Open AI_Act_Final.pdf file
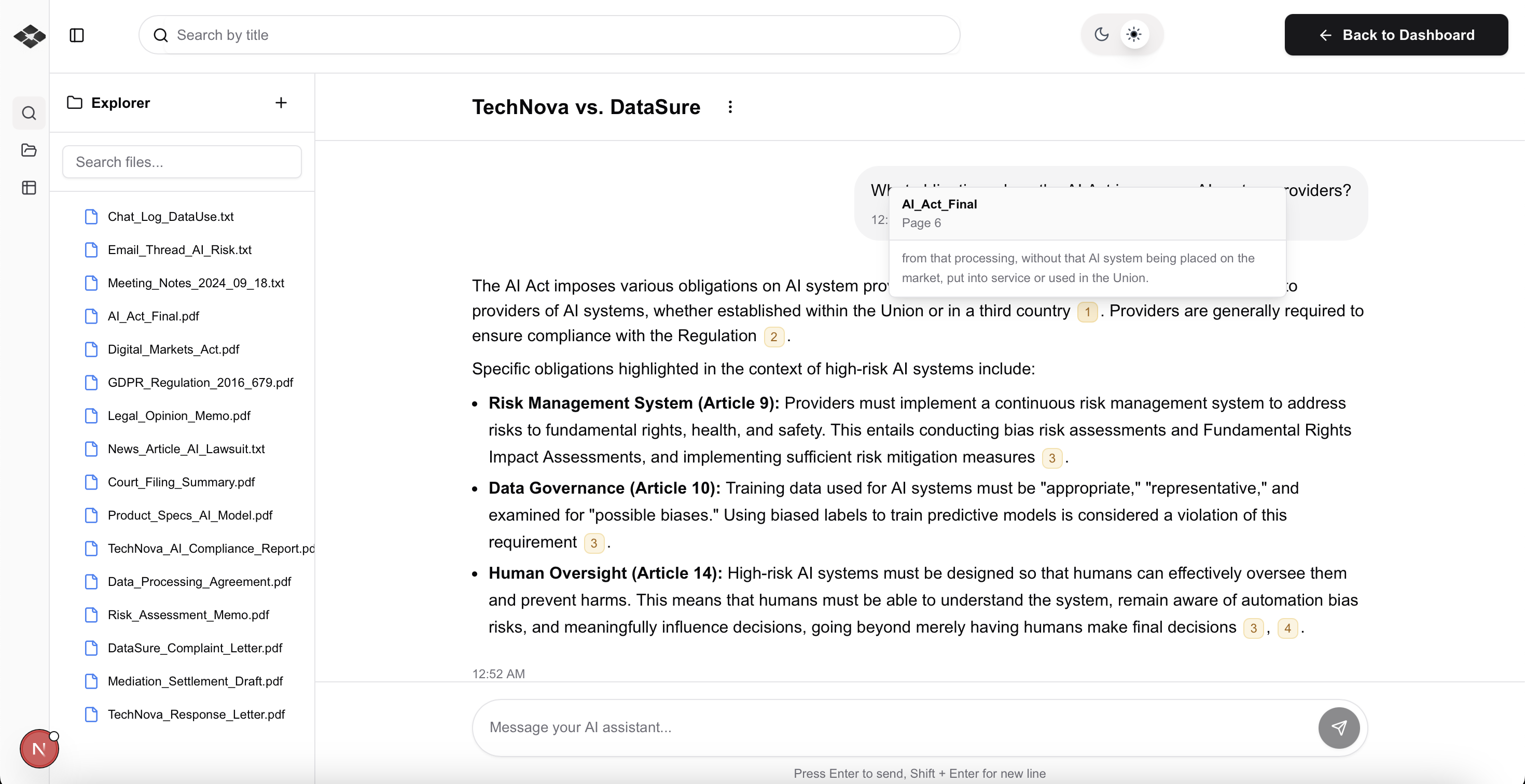Viewport: 1525px width, 784px height. (x=152, y=316)
